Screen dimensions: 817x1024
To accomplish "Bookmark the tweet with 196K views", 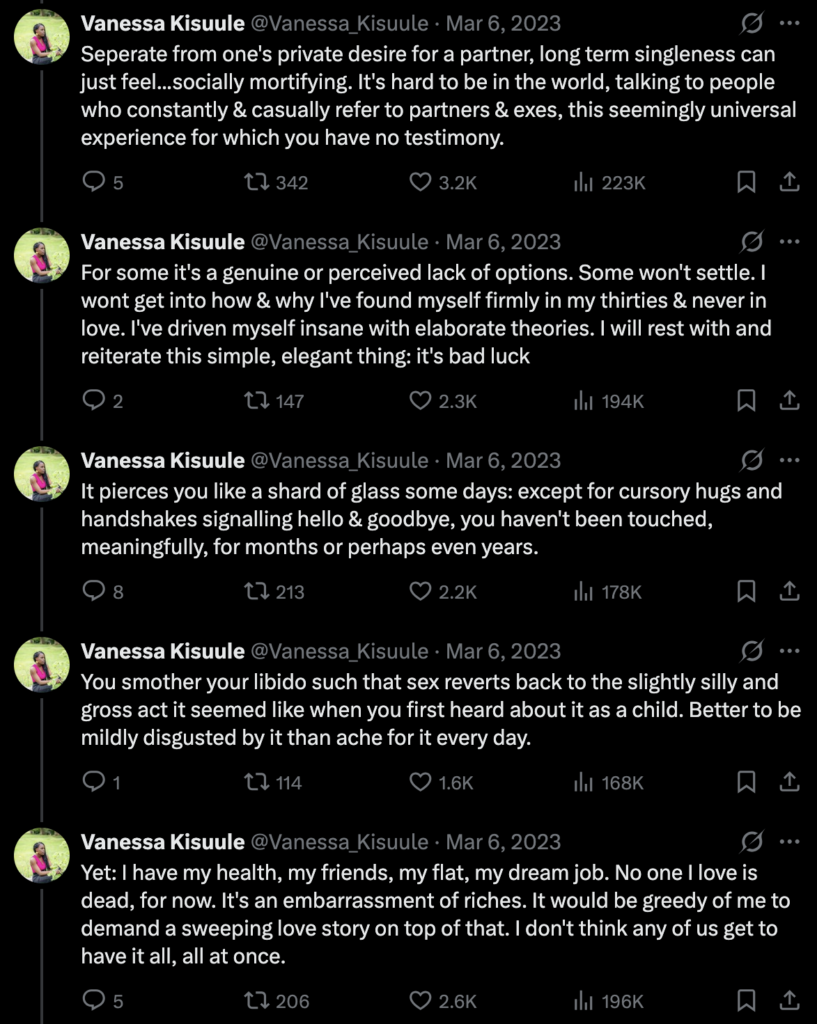I will (746, 1000).
